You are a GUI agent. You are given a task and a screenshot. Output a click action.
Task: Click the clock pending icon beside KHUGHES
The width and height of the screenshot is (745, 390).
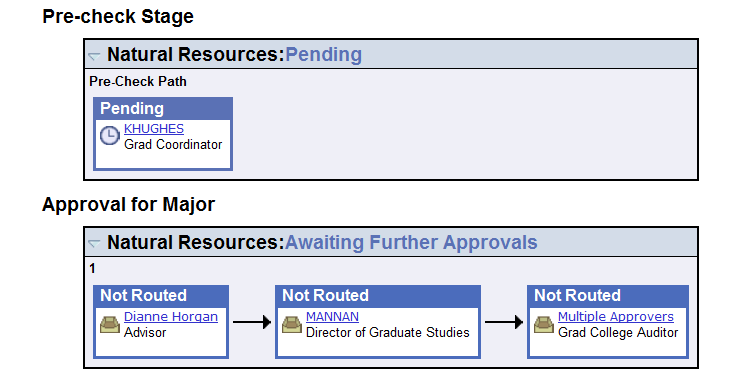tap(109, 136)
